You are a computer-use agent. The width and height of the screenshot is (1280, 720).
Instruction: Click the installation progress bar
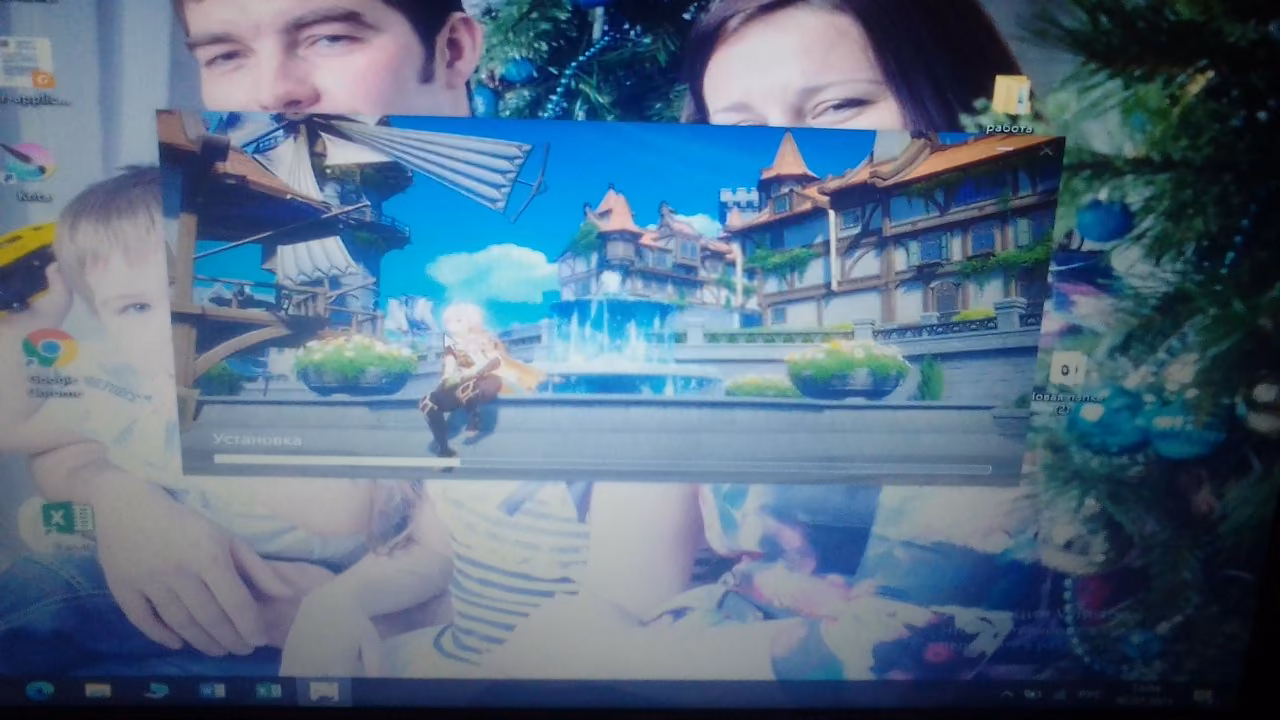601,463
